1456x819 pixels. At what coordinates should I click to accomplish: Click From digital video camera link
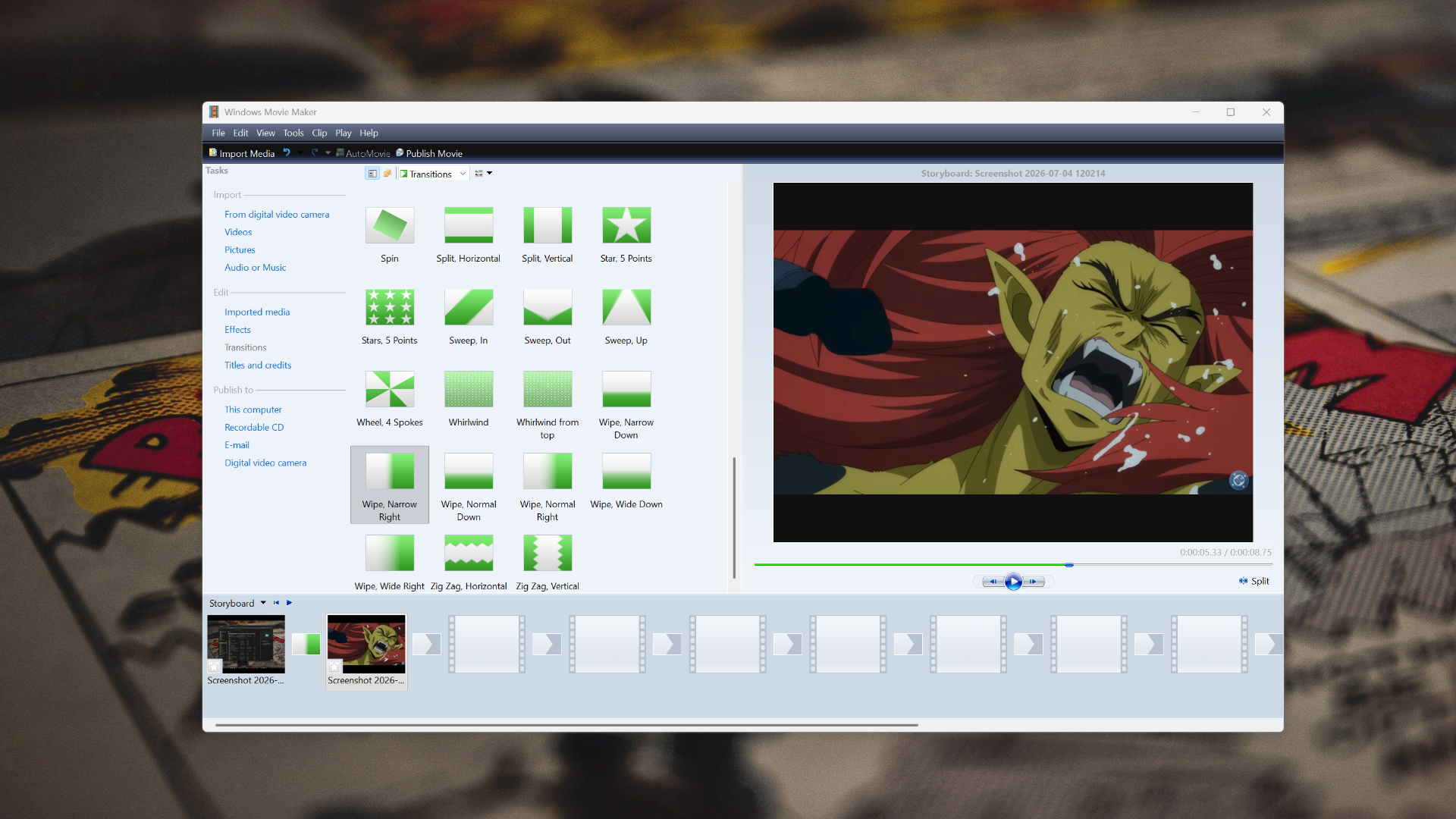click(277, 215)
